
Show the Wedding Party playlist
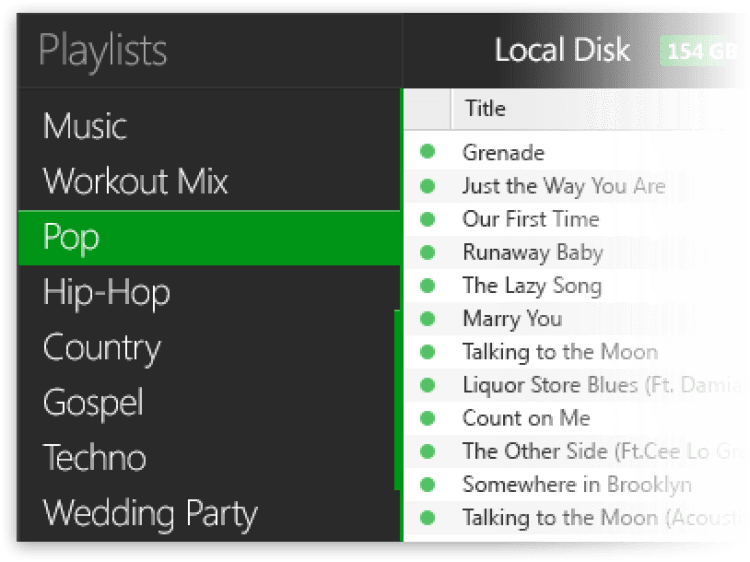[x=150, y=514]
